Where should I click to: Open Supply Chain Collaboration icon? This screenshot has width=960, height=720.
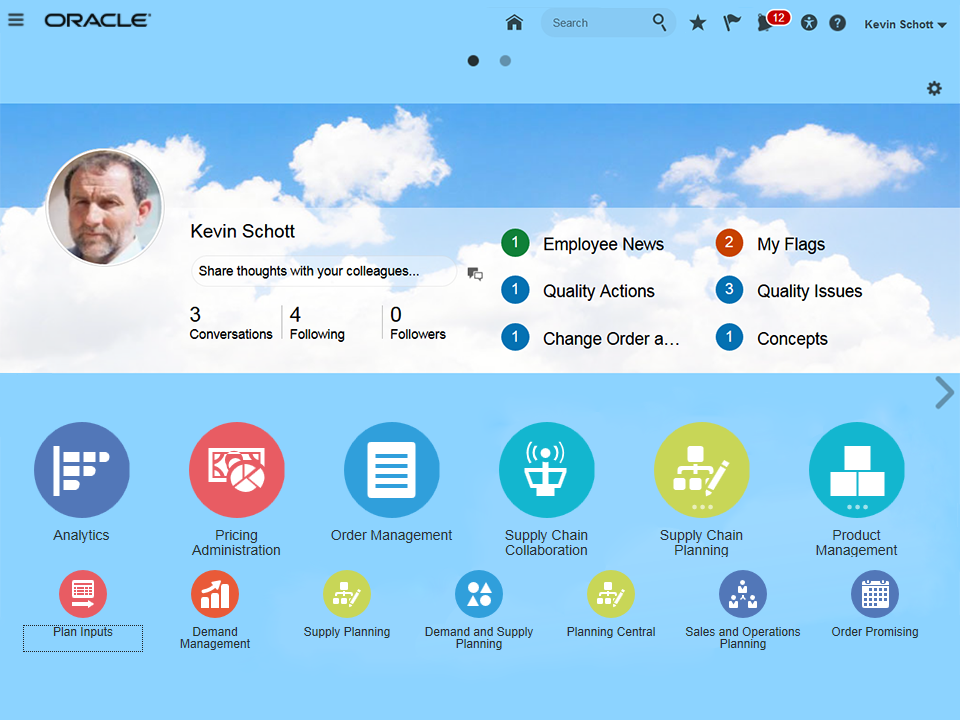coord(546,470)
